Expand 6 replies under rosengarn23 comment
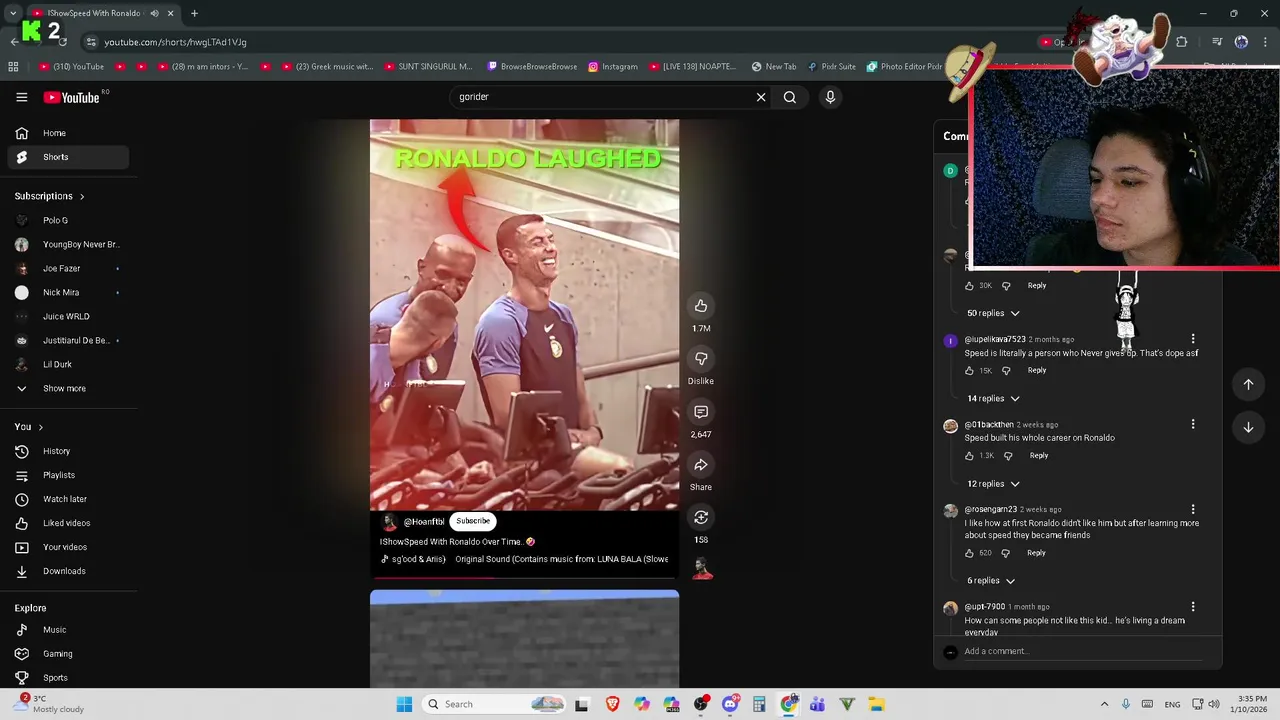 (x=990, y=581)
